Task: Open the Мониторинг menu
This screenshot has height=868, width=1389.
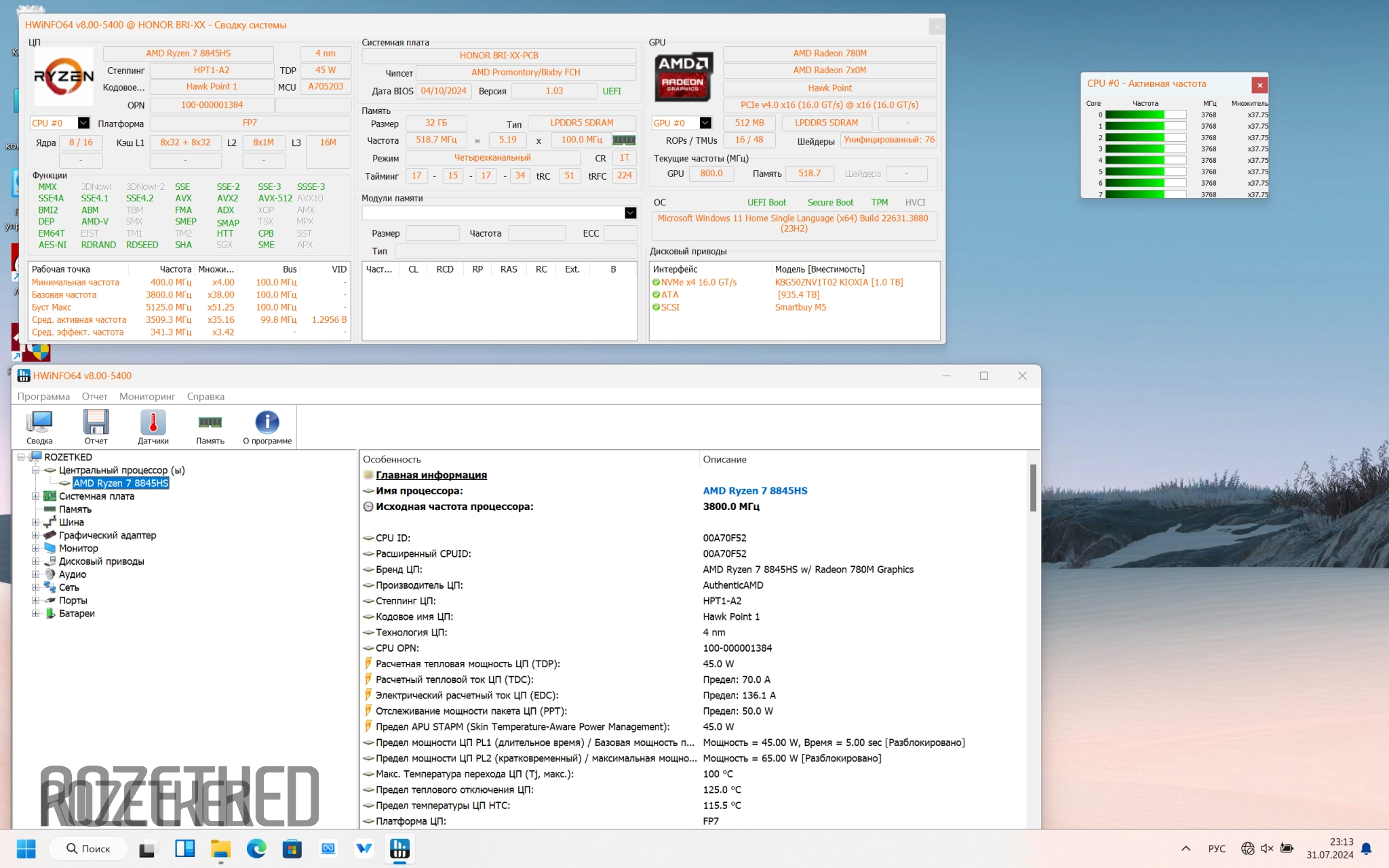Action: 146,397
